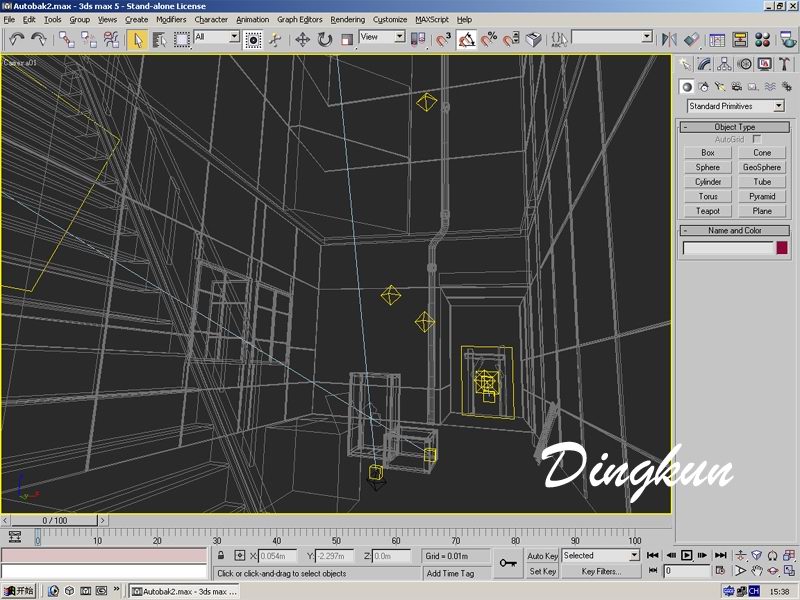Create a Teapot primitive button
Viewport: 800px width, 600px height.
pos(708,211)
